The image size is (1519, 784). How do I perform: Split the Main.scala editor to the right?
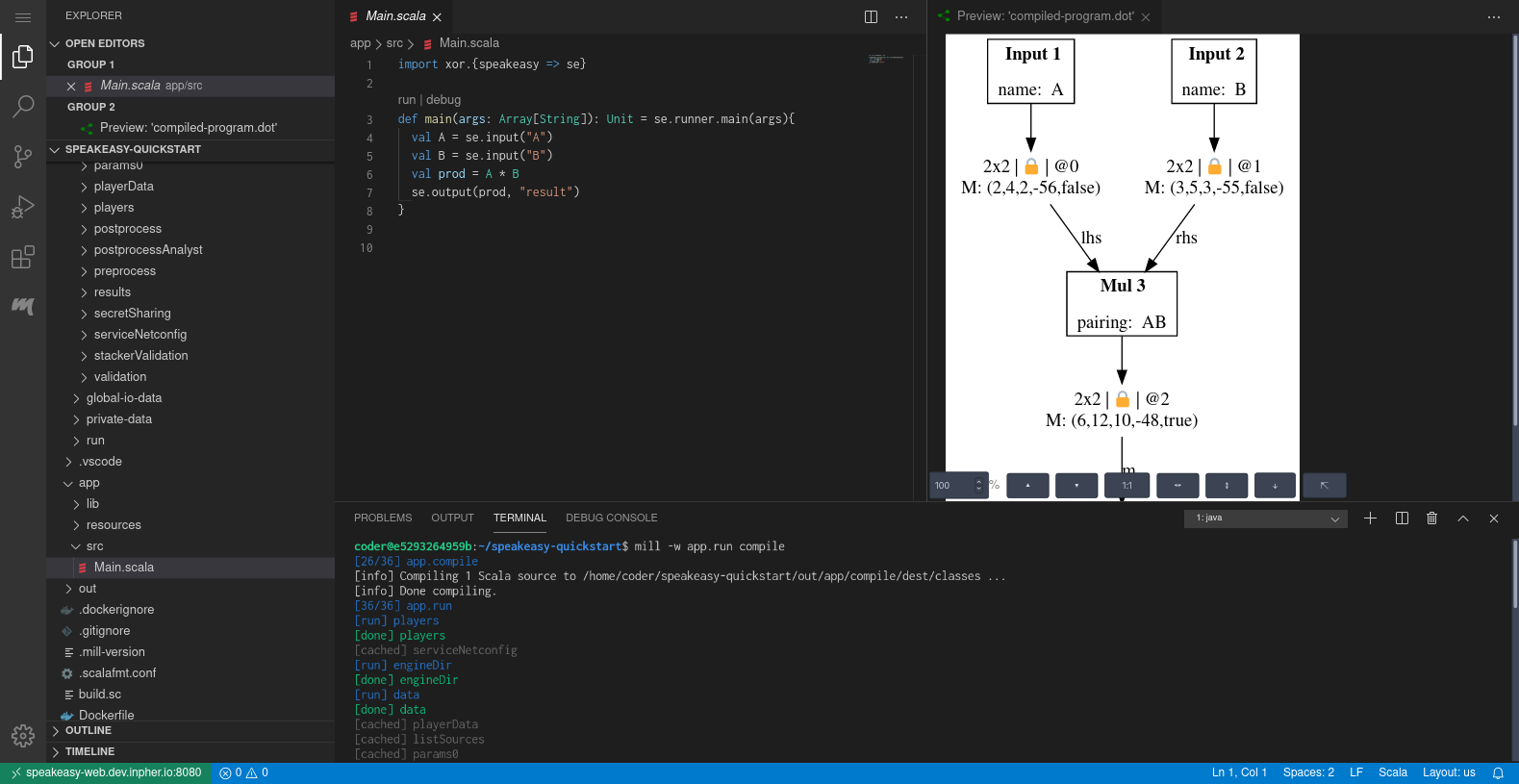click(x=871, y=16)
